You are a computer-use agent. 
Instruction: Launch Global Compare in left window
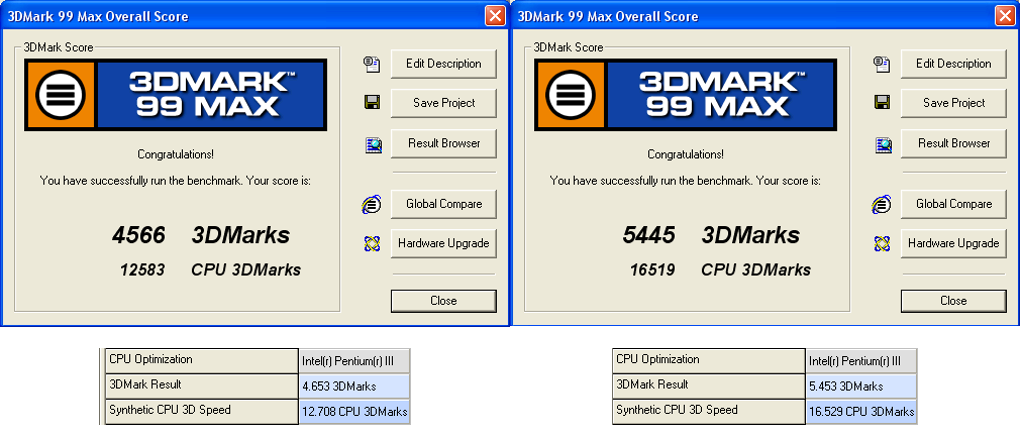(443, 204)
